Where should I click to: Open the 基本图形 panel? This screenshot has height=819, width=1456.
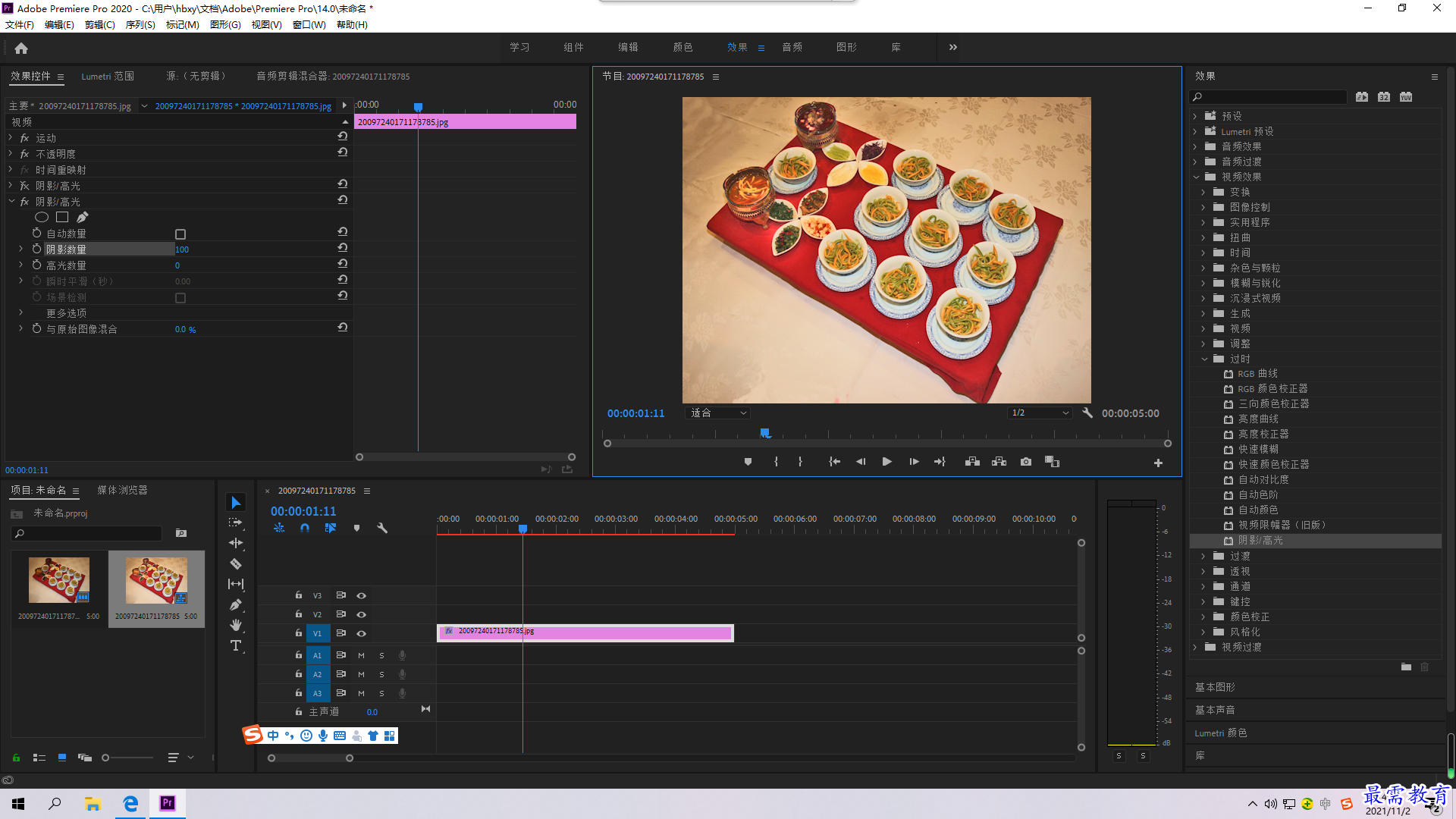click(x=1215, y=687)
